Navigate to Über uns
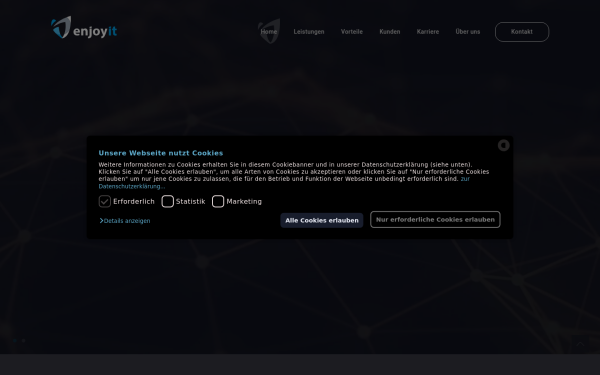 click(468, 32)
